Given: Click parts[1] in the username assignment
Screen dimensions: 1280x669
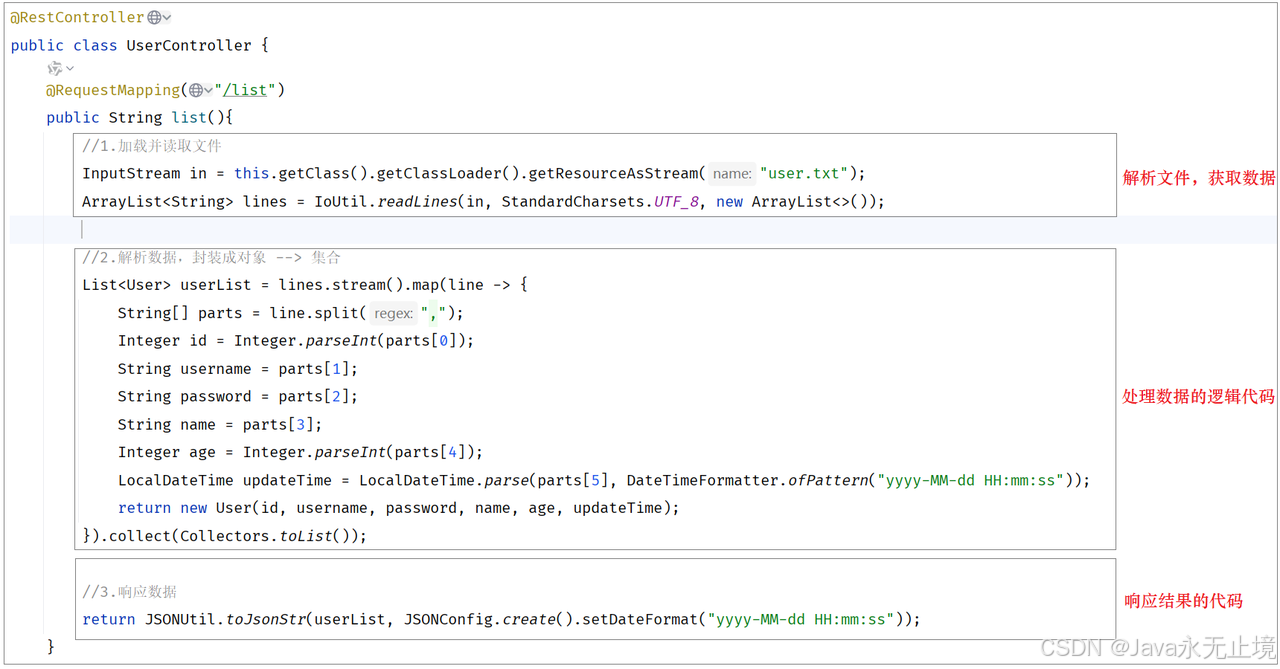Looking at the screenshot, I should (313, 369).
